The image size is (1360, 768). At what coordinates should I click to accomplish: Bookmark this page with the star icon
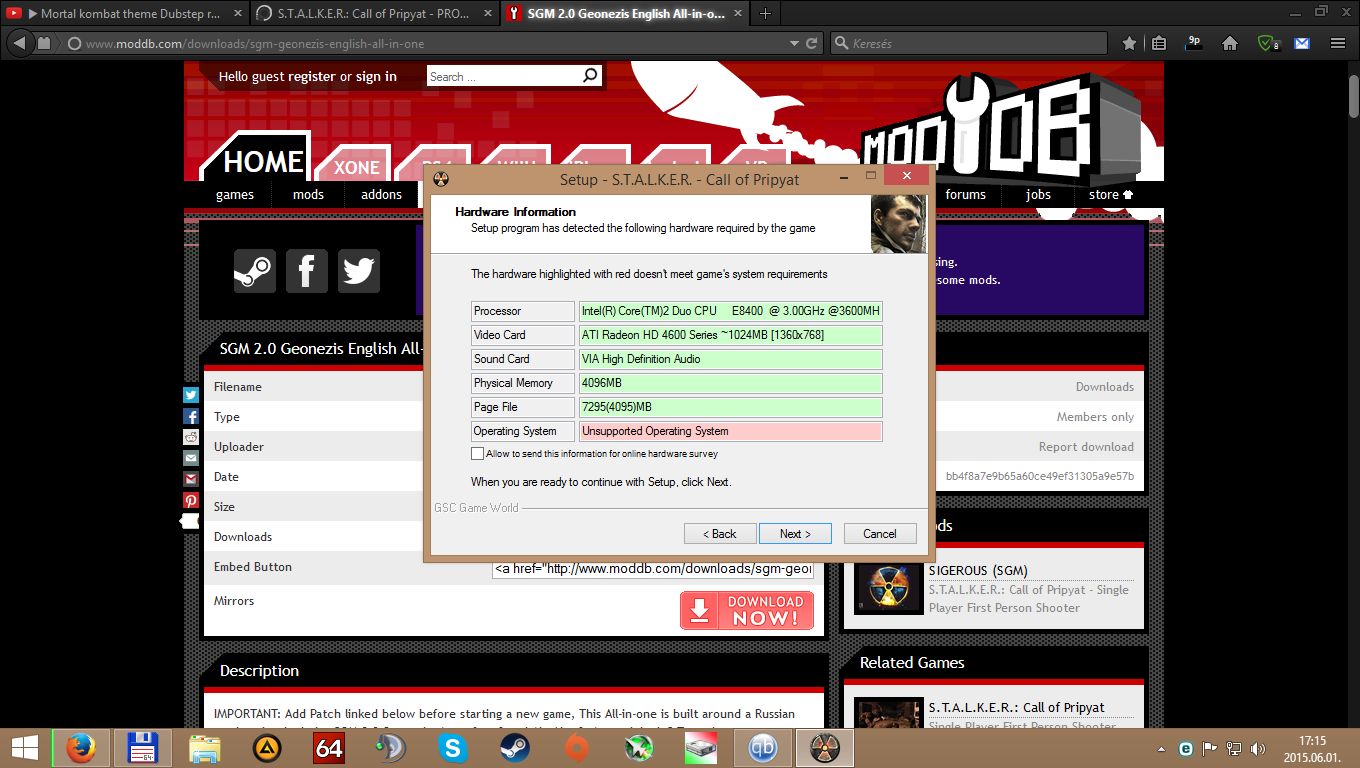click(x=1129, y=44)
